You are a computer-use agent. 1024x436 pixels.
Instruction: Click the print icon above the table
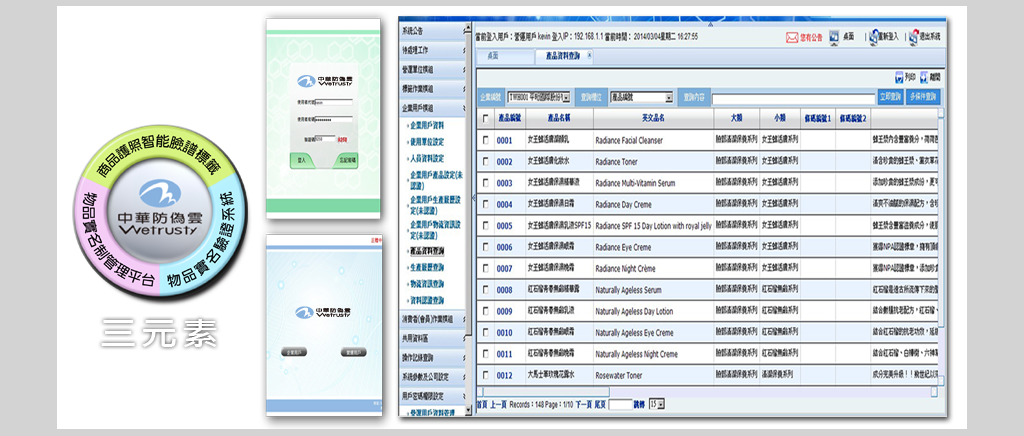click(899, 77)
